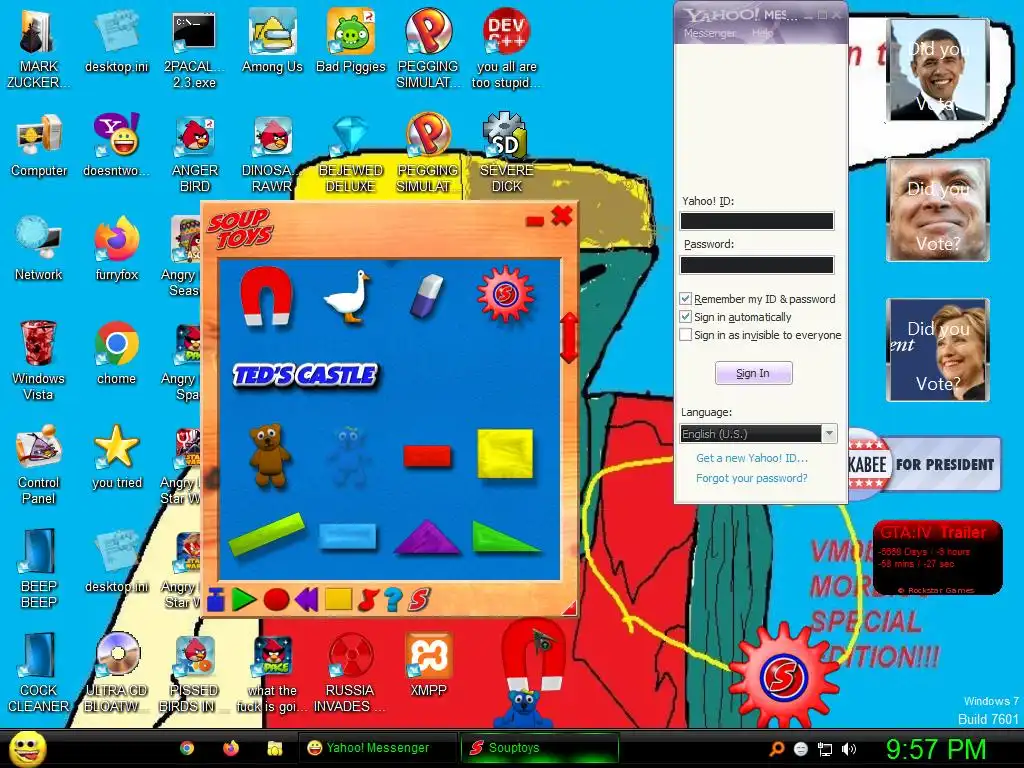Select the SEVERE DICK gear desktop icon
This screenshot has height=768, width=1024.
[506, 154]
